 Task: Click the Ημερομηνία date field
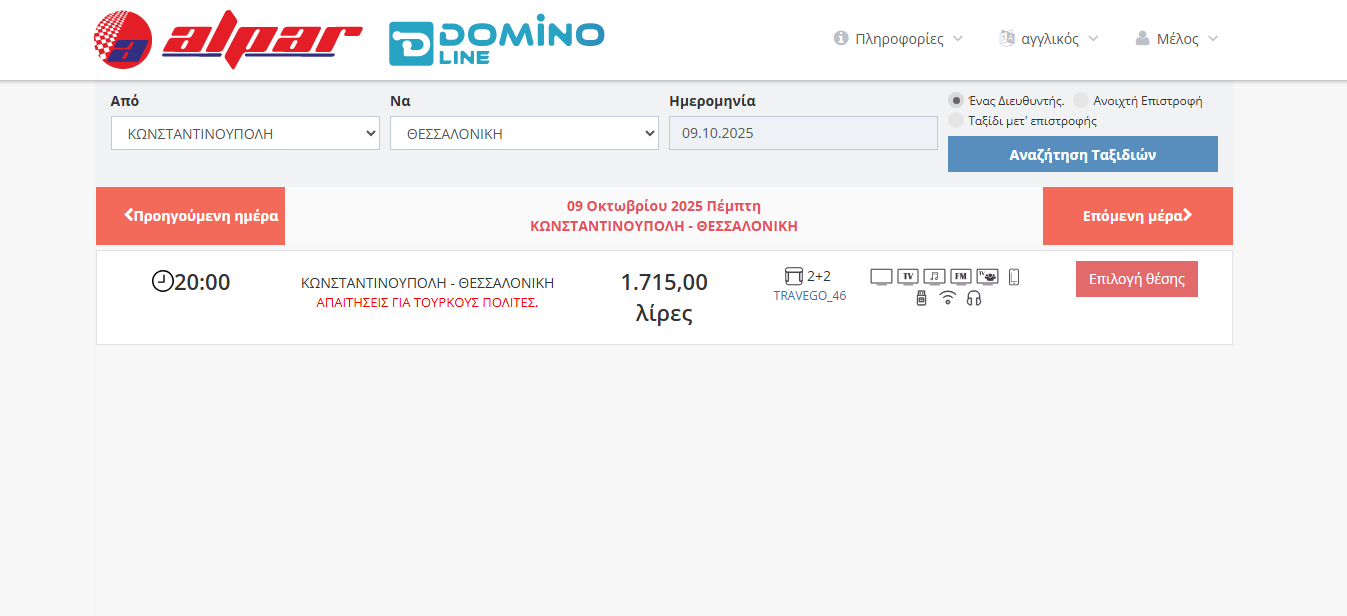(x=803, y=133)
